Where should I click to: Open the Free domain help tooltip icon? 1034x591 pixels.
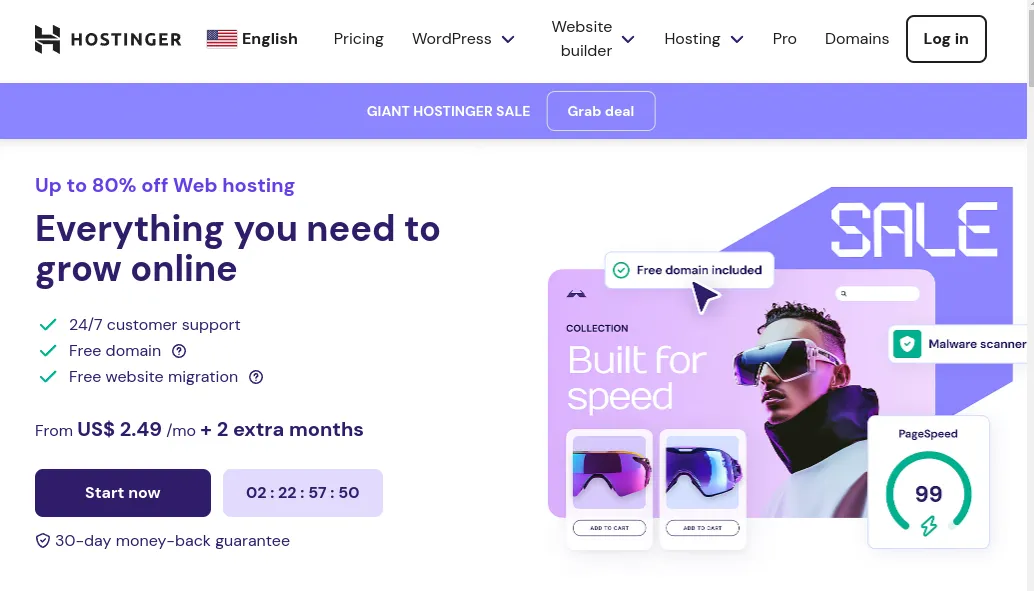click(179, 351)
